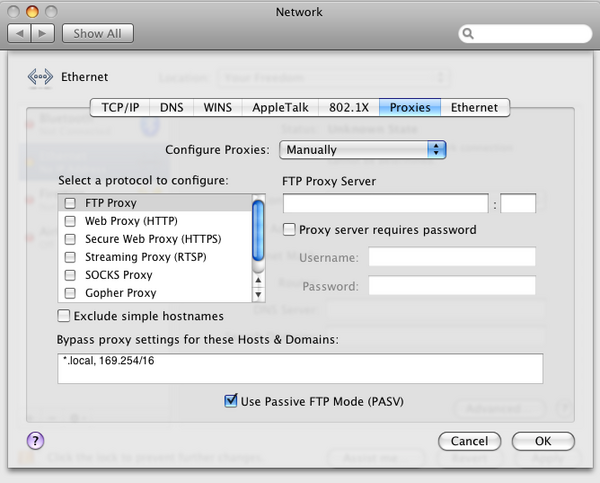Select the SOCKS Proxy row text
600x483 pixels.
119,275
